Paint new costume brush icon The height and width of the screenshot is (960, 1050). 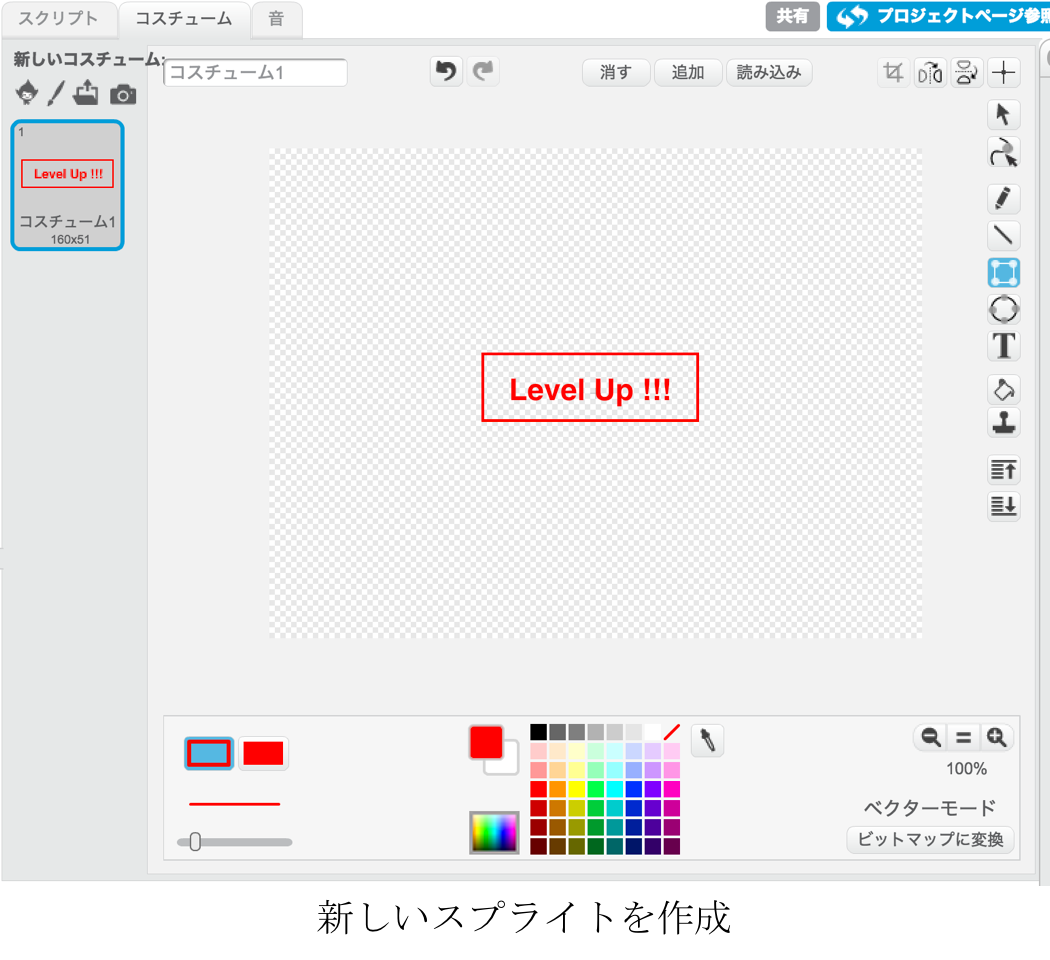pyautogui.click(x=56, y=93)
